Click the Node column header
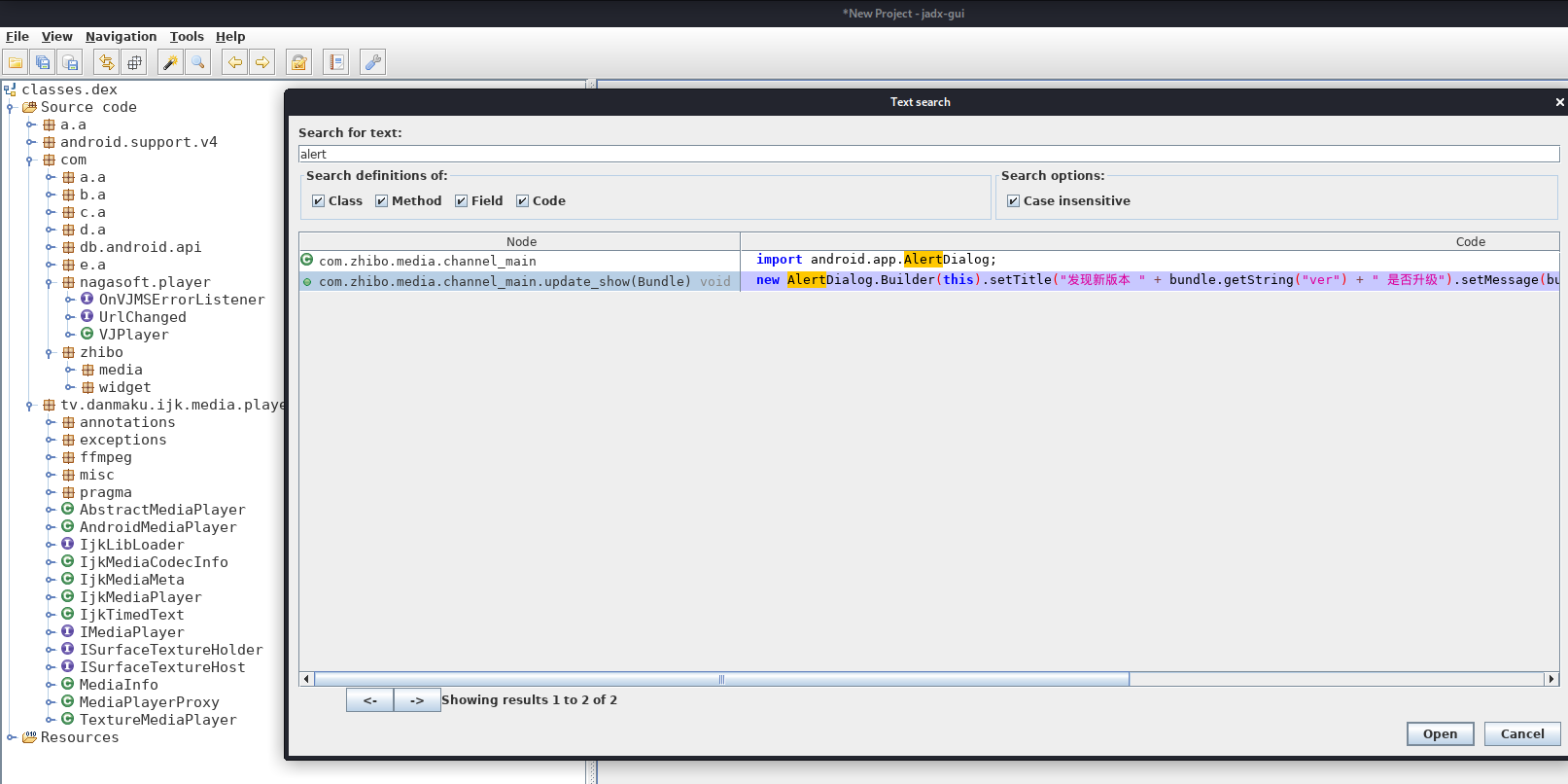The width and height of the screenshot is (1568, 784). click(520, 242)
